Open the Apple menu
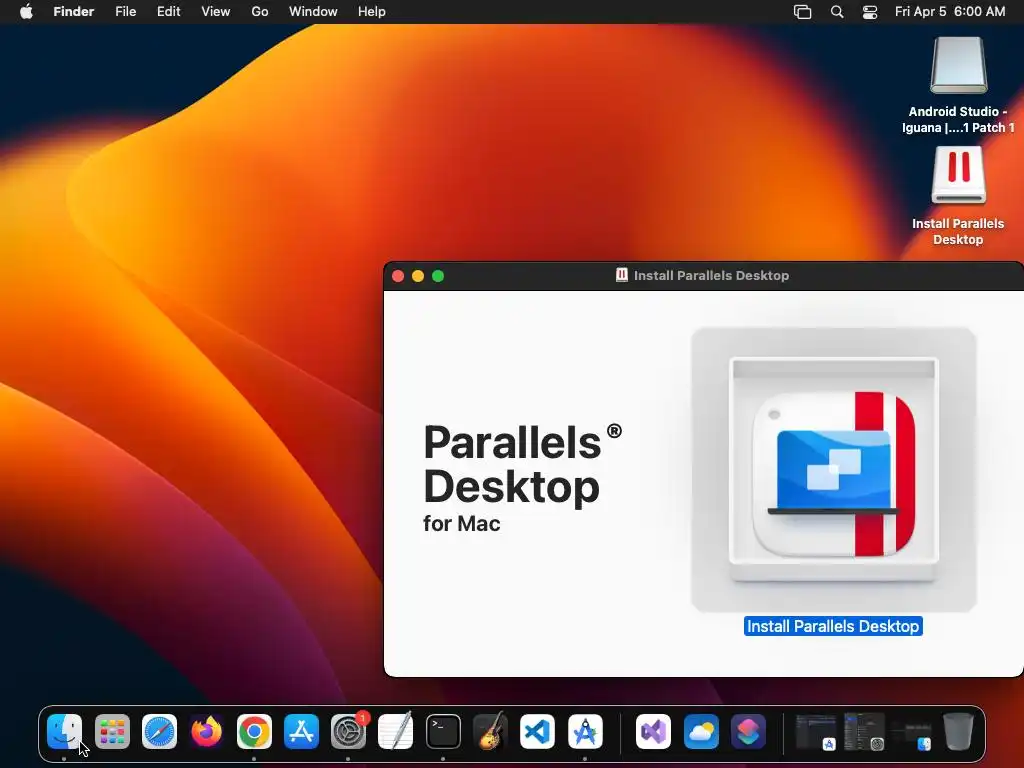The width and height of the screenshot is (1024, 768). 26,12
